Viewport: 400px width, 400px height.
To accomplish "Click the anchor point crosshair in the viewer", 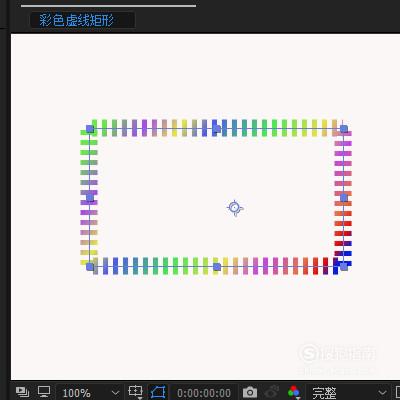I will pyautogui.click(x=235, y=208).
